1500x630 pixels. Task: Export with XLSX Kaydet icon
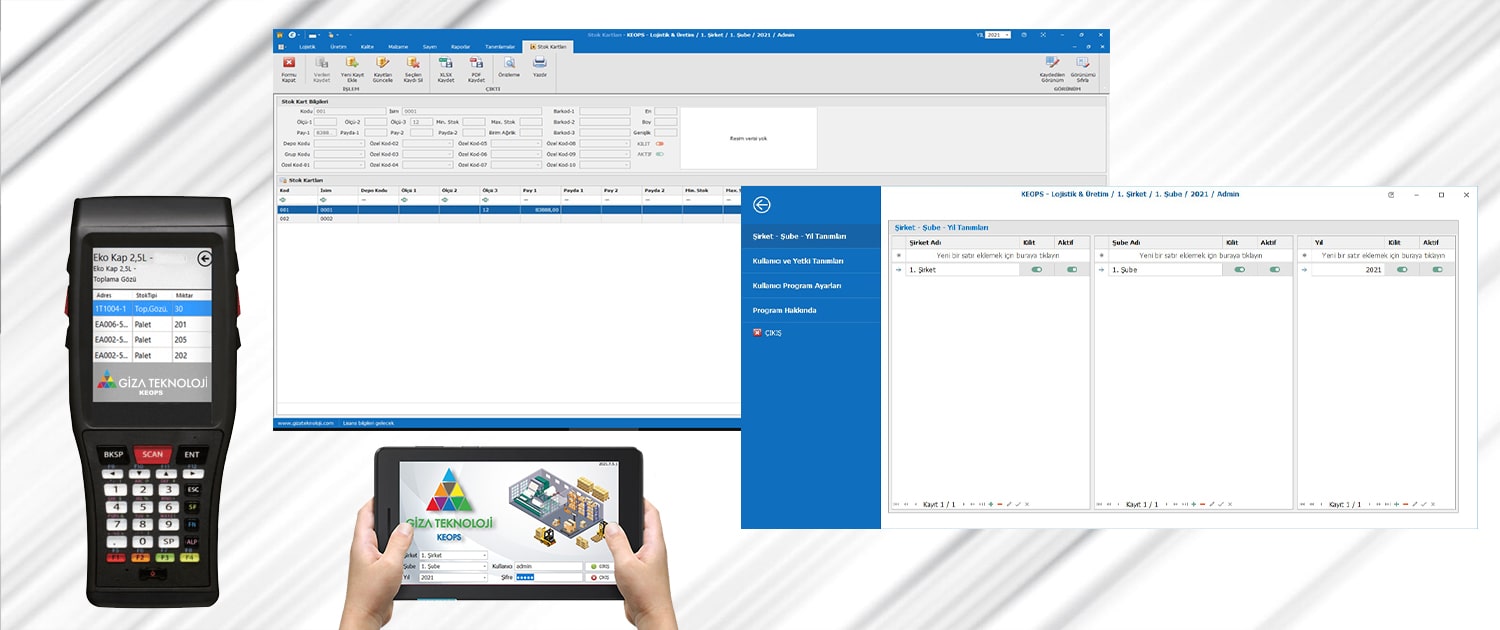446,64
